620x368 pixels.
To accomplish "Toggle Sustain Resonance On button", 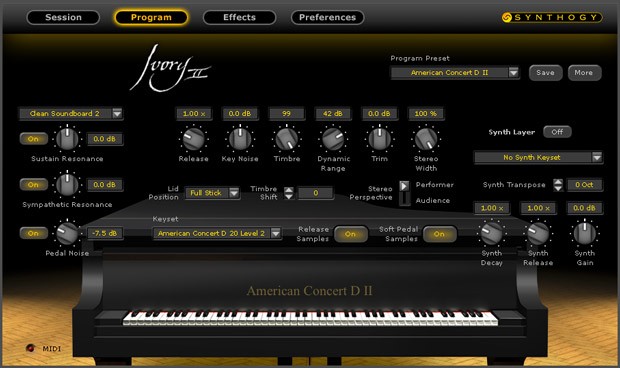I will pyautogui.click(x=34, y=139).
